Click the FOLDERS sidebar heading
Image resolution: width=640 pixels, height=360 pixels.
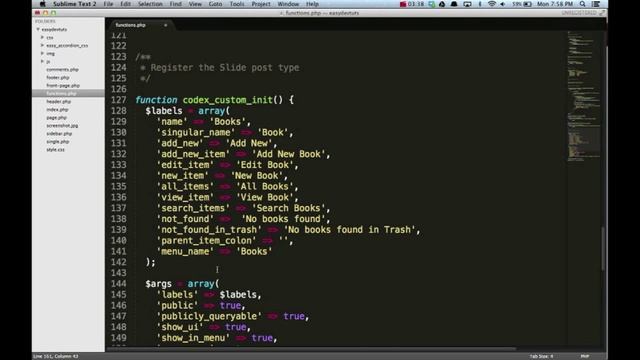(45, 21)
